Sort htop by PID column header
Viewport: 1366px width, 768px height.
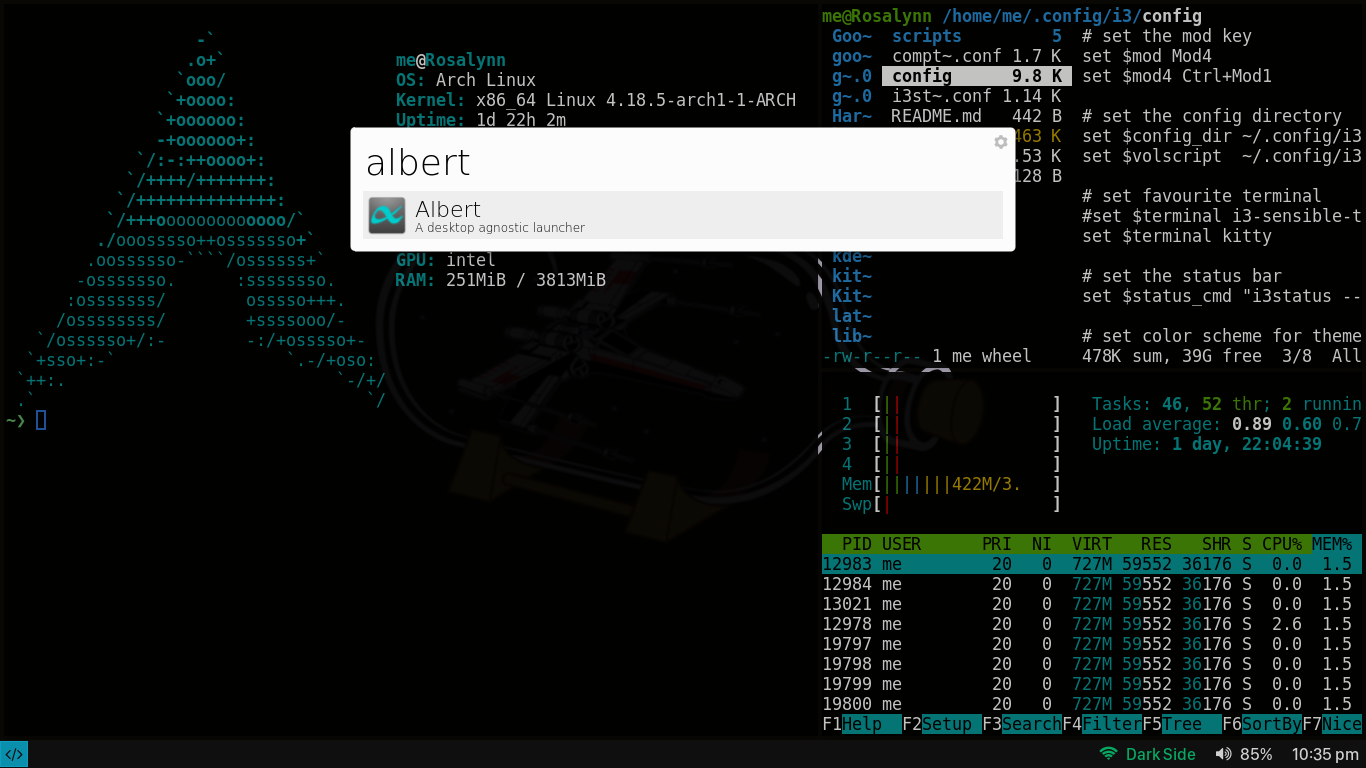pos(857,544)
